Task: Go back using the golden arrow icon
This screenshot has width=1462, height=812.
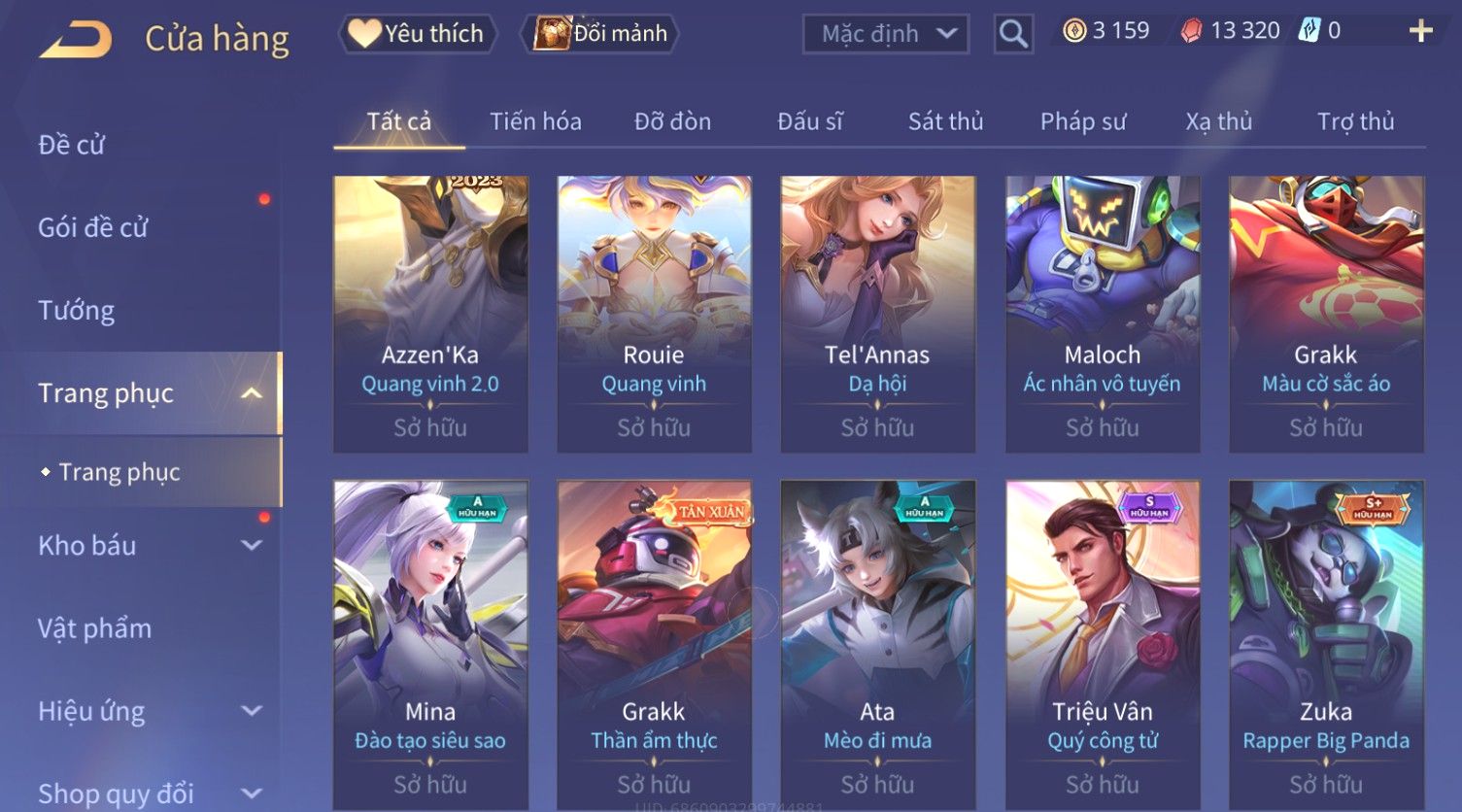Action: click(x=76, y=40)
